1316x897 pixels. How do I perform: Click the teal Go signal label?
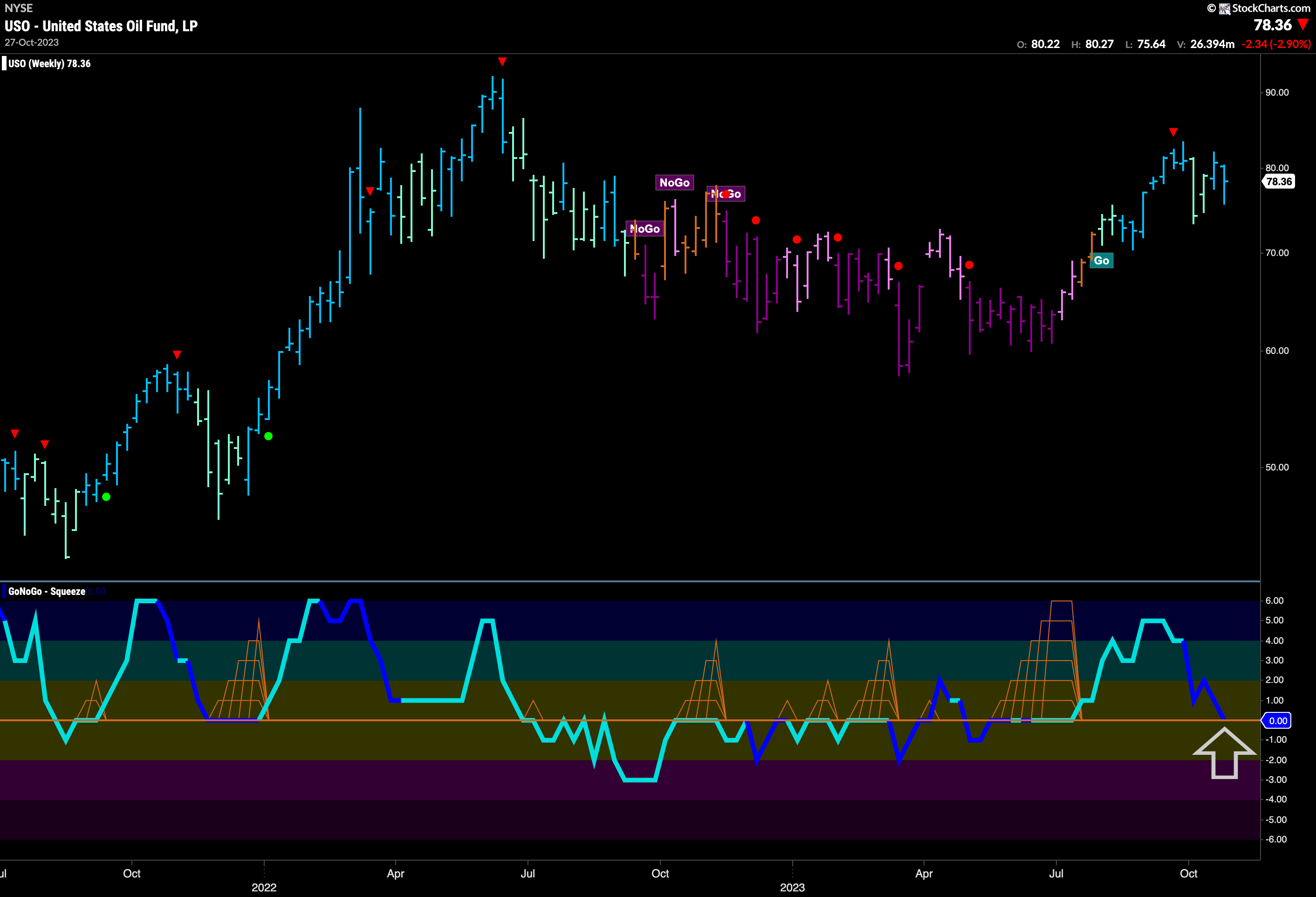(1101, 261)
